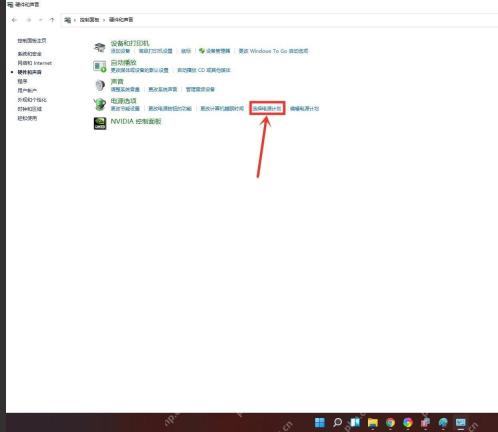
Task: Click the 添加设备 link
Action: 120,51
